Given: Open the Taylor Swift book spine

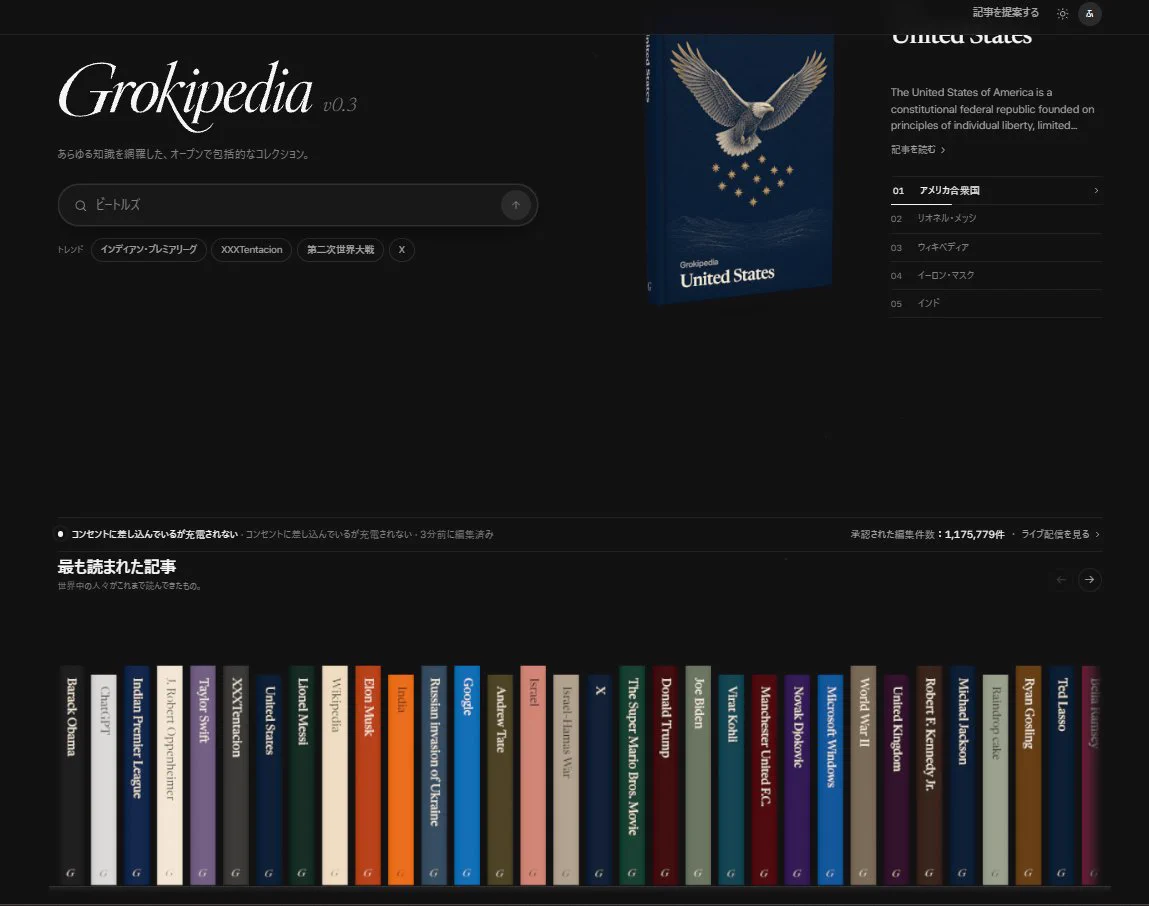Looking at the screenshot, I should (x=203, y=775).
